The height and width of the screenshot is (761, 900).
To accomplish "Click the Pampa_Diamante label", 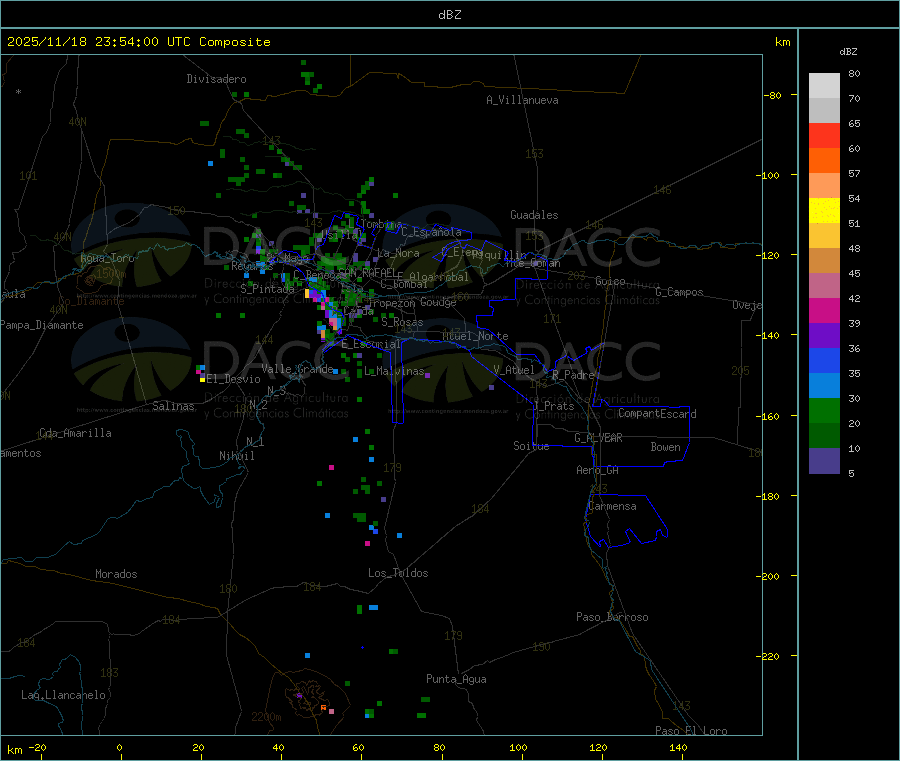I will pyautogui.click(x=42, y=325).
